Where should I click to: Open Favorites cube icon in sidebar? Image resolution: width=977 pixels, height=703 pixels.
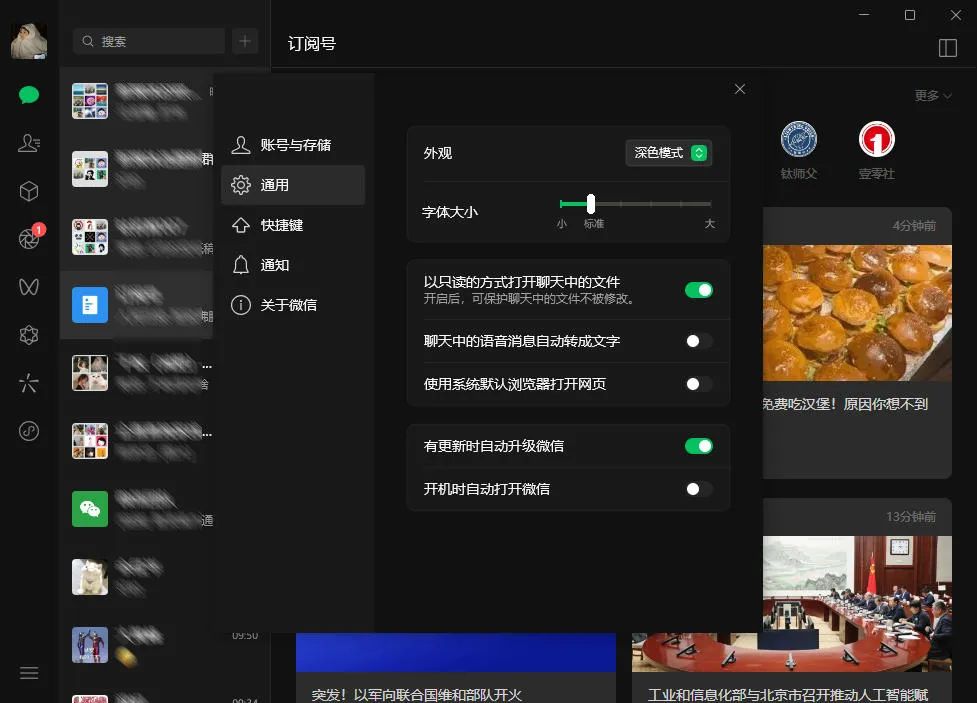click(x=29, y=191)
